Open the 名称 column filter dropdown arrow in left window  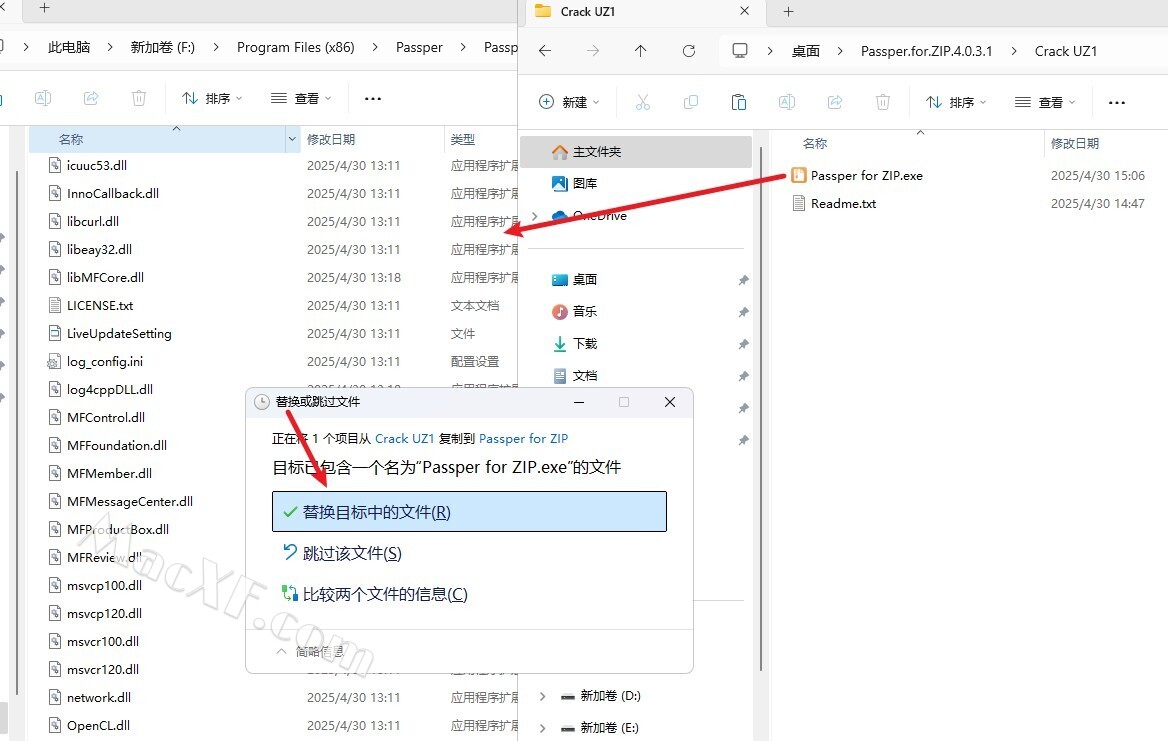click(x=291, y=139)
